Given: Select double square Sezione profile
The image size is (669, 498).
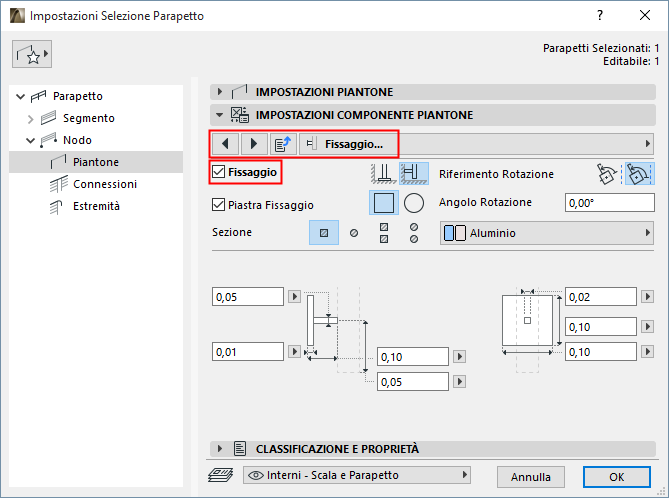Looking at the screenshot, I should coord(384,233).
